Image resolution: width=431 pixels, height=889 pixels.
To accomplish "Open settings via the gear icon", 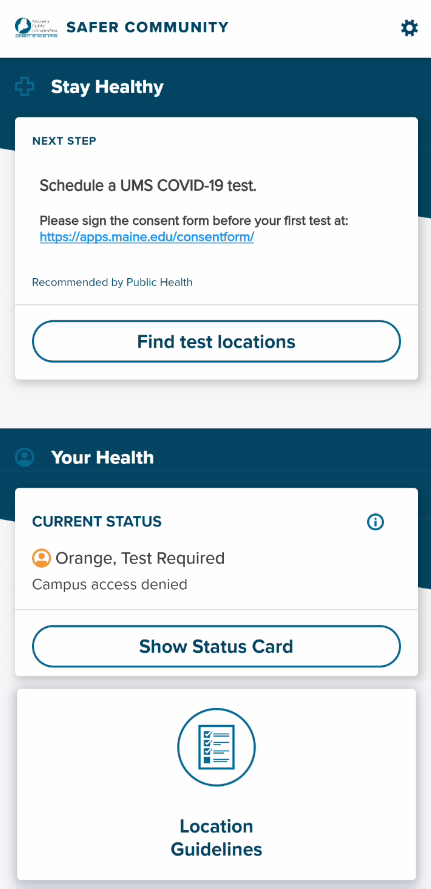I will point(409,28).
